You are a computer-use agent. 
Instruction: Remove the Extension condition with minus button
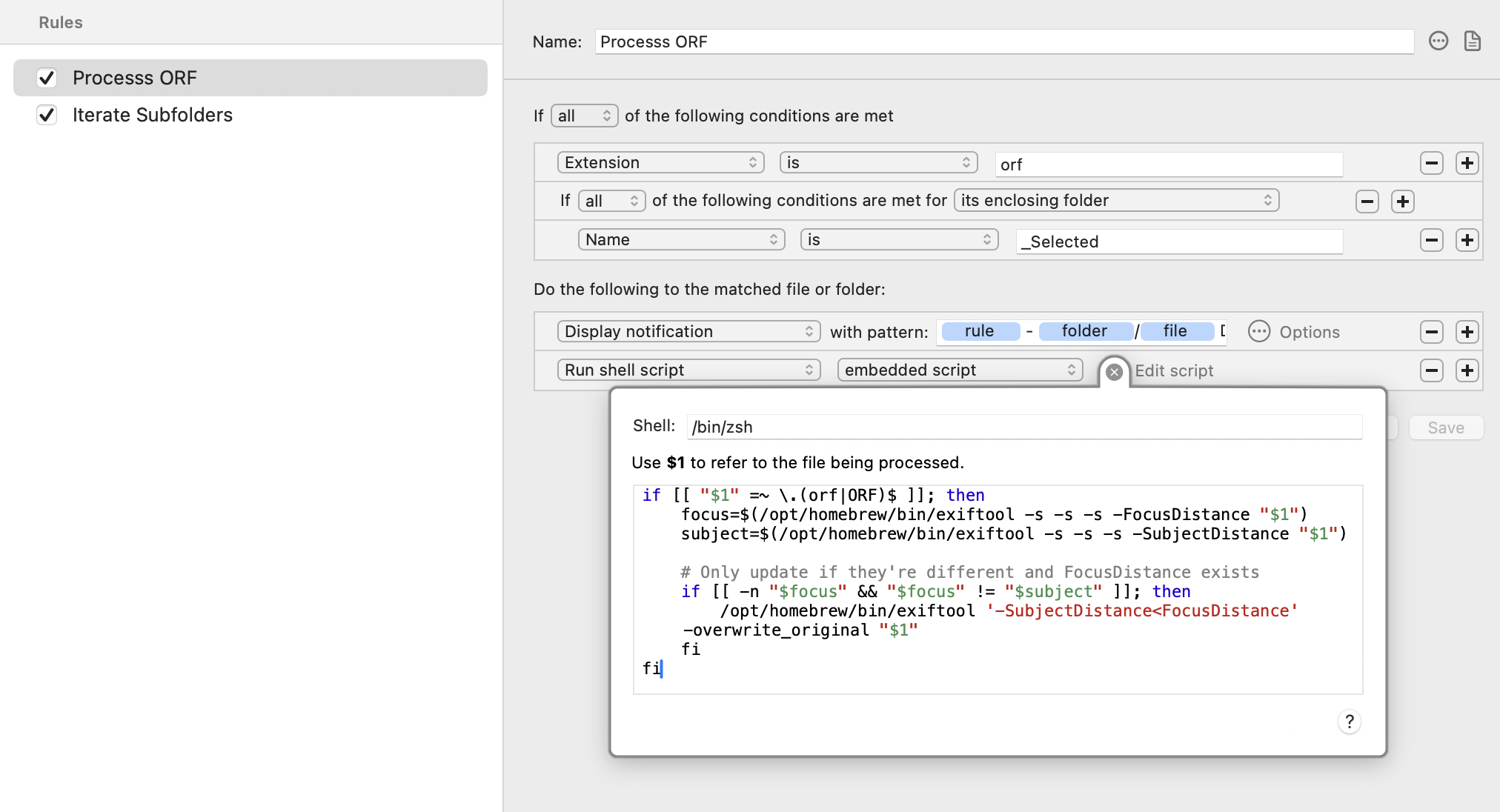(x=1431, y=163)
